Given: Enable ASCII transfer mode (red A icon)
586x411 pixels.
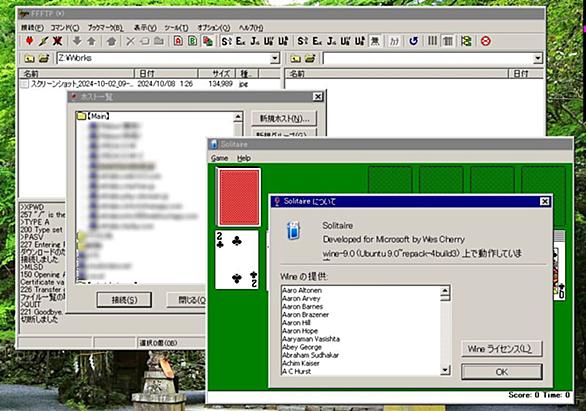Looking at the screenshot, I should pos(178,41).
